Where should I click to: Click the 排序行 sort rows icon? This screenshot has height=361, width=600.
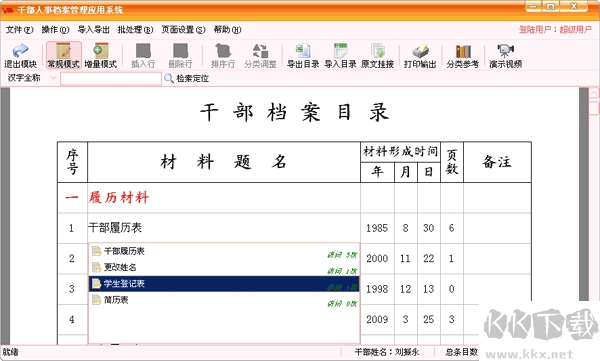pos(223,56)
